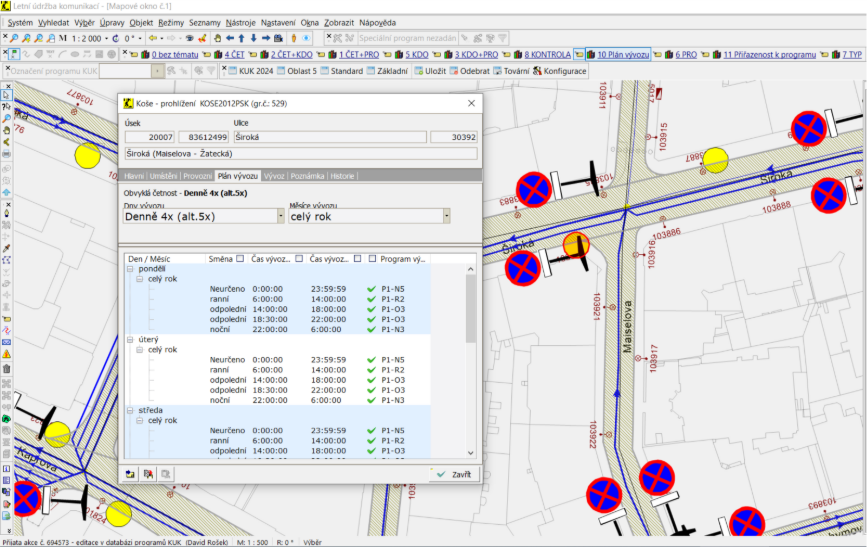The height and width of the screenshot is (547, 867).
Task: Open the Konfigurace tool
Action: pos(560,71)
